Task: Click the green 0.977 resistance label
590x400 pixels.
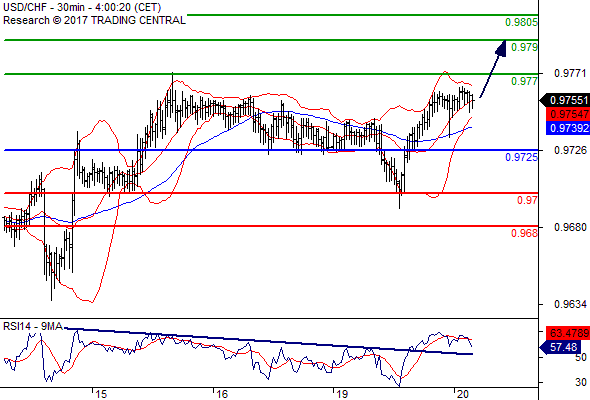Action: pos(525,81)
